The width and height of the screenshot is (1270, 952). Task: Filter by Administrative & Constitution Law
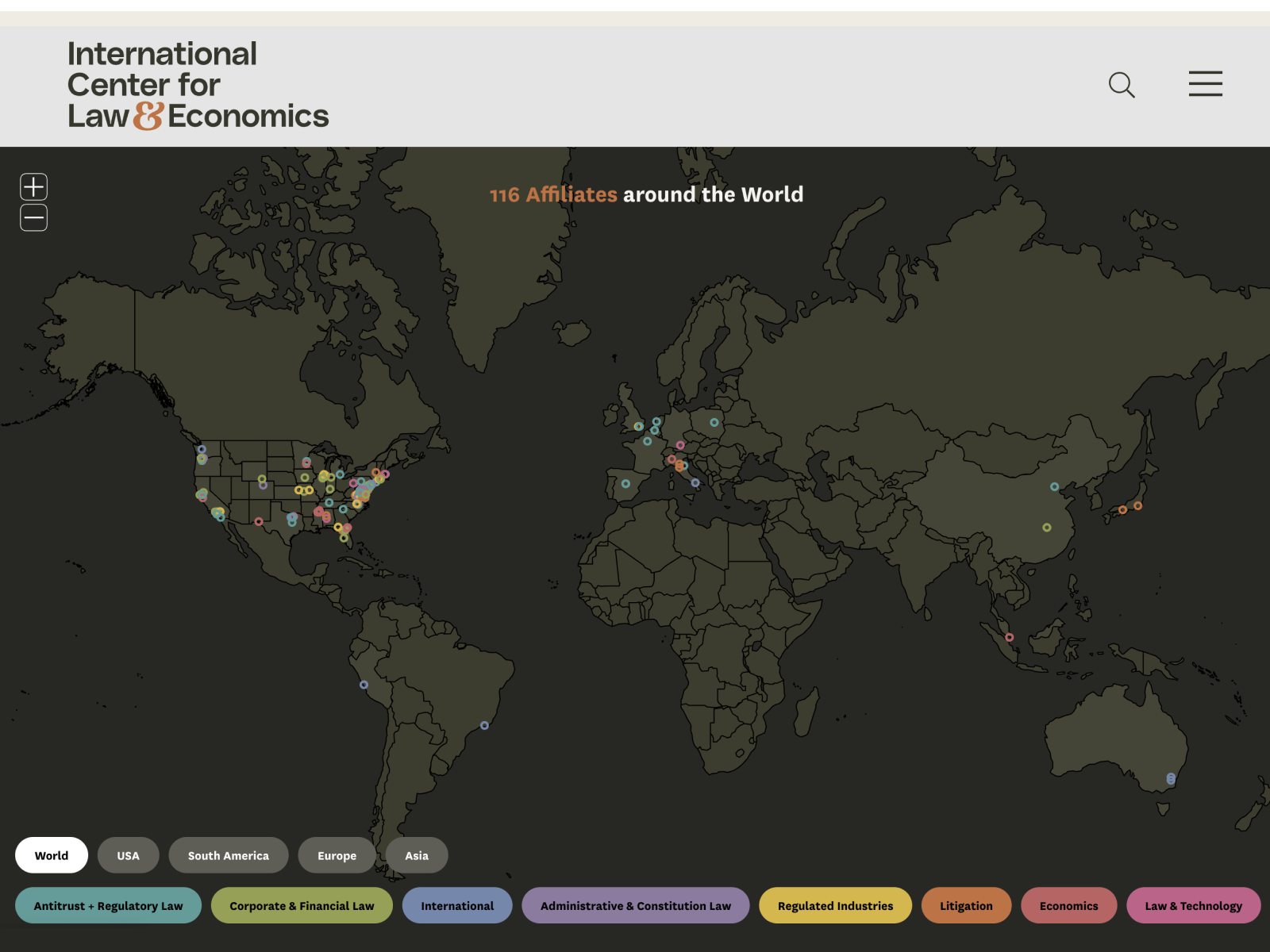click(x=636, y=905)
